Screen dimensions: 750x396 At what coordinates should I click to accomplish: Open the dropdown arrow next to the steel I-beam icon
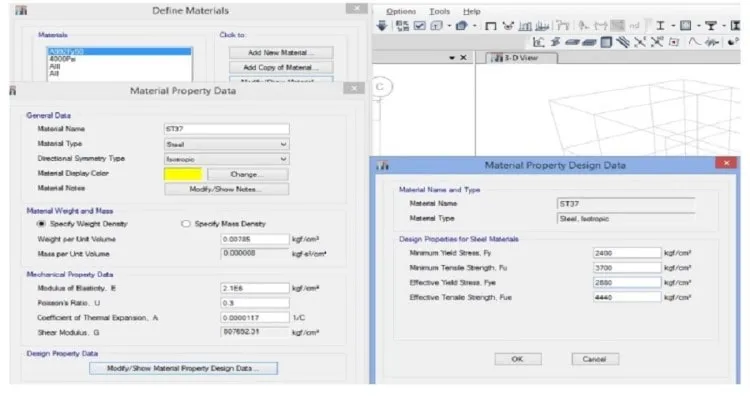coord(673,26)
